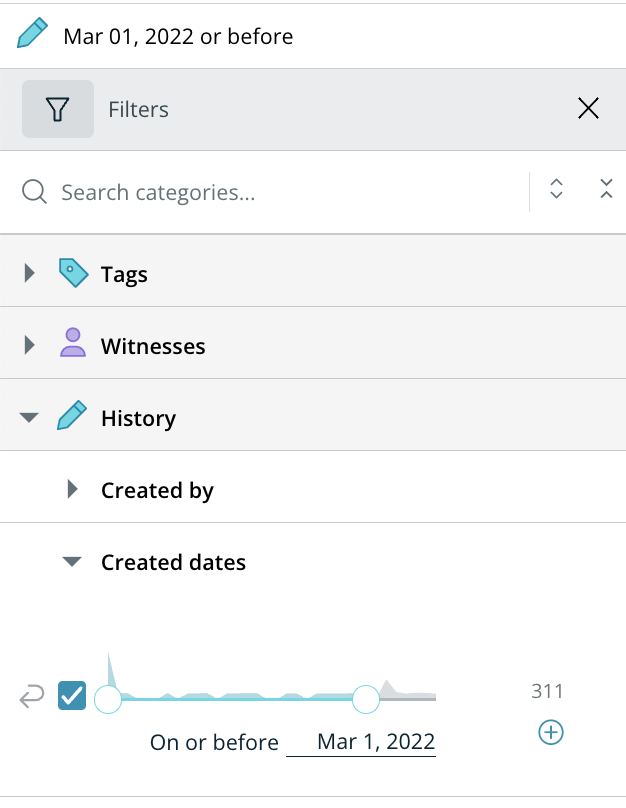Click the right date range slider handle
Viewport: 626px width, 808px height.
pyautogui.click(x=366, y=699)
